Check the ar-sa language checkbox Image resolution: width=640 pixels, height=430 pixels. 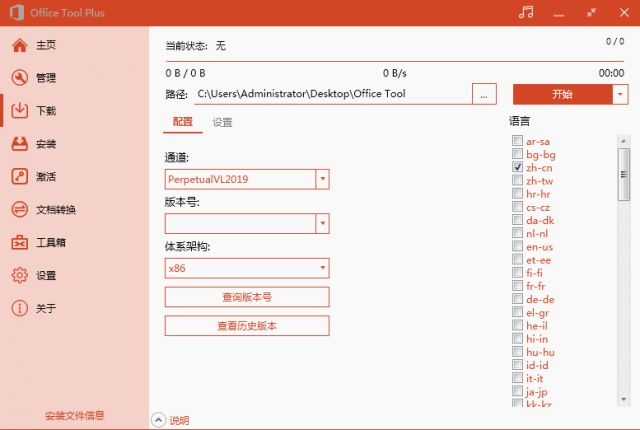[x=518, y=141]
